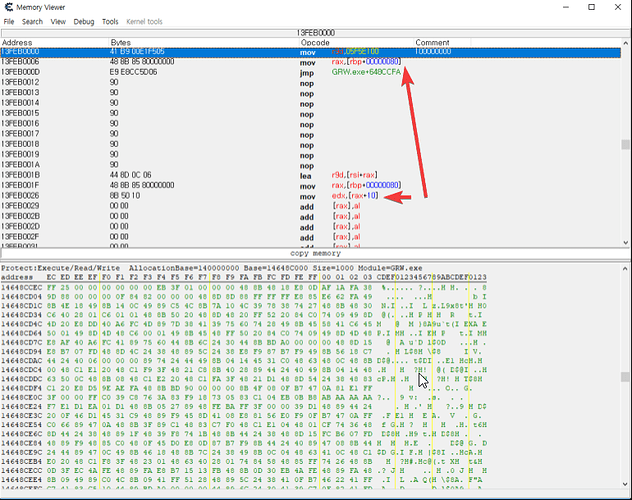Open the Debug menu

83,21
